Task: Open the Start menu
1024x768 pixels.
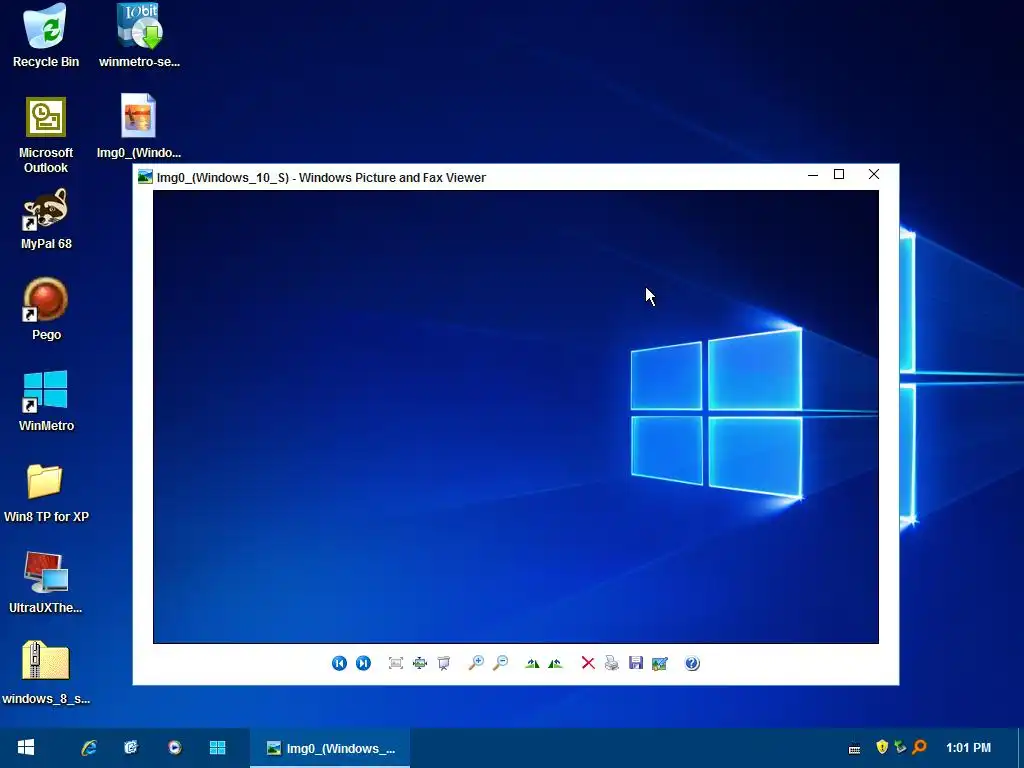Action: (26, 748)
